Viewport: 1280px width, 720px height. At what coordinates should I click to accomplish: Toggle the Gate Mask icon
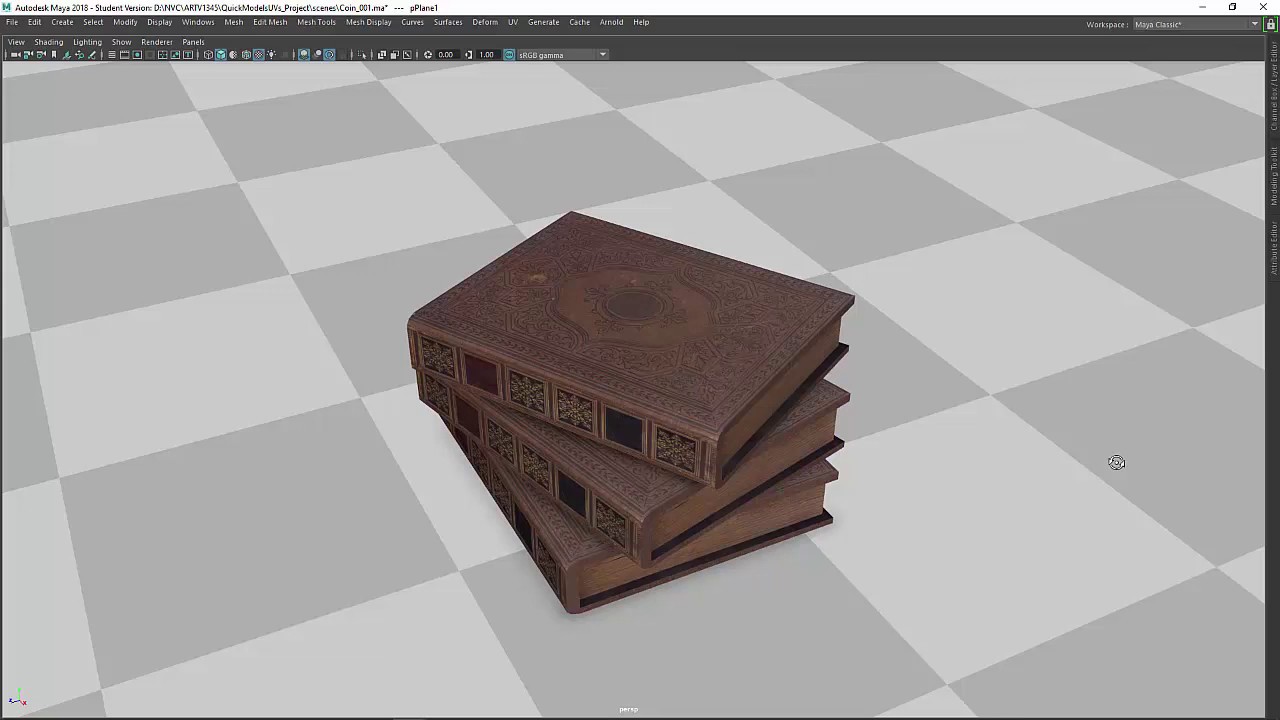pyautogui.click(x=150, y=55)
